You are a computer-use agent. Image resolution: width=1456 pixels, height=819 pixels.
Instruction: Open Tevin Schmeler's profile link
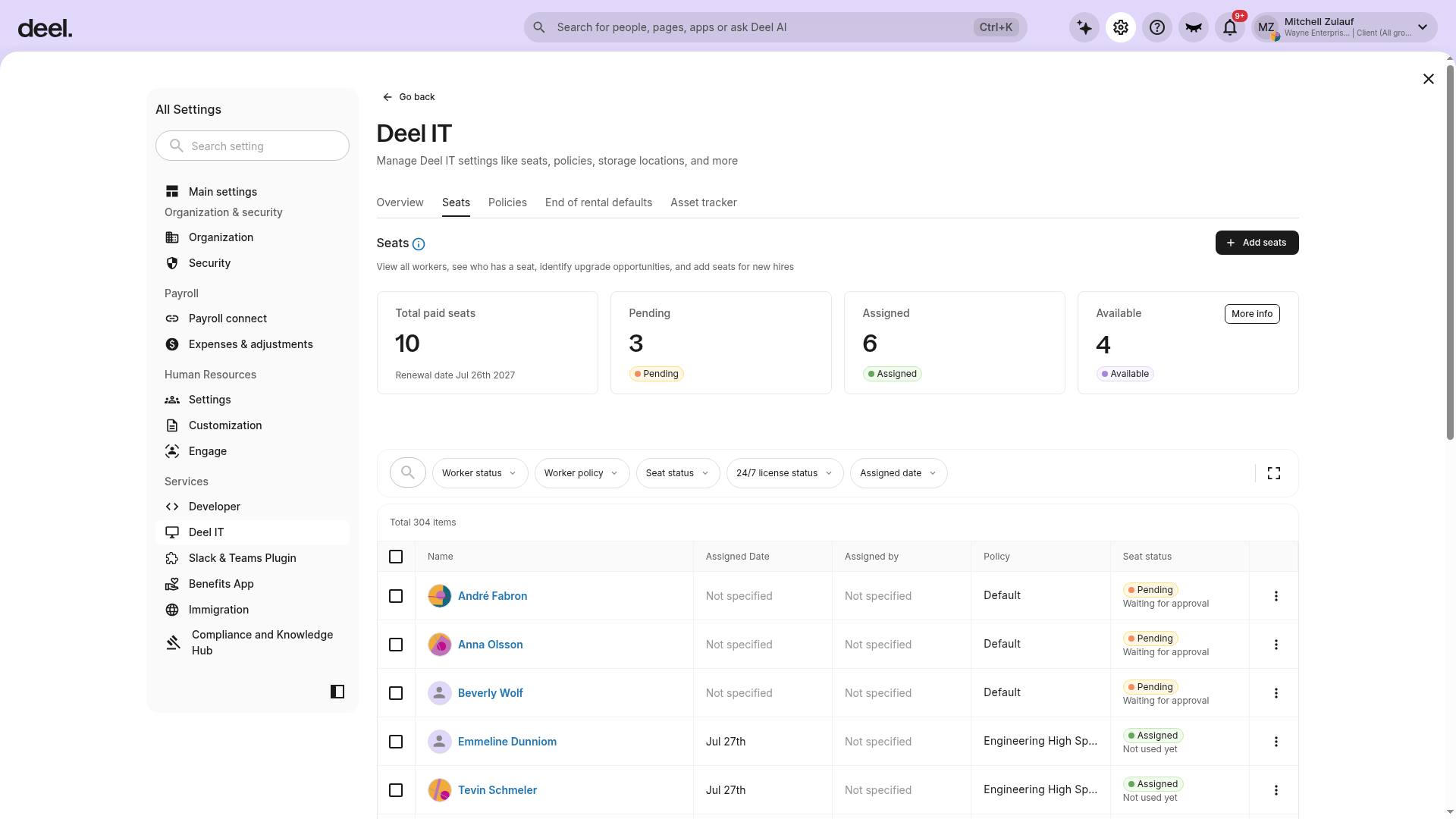[x=497, y=790]
